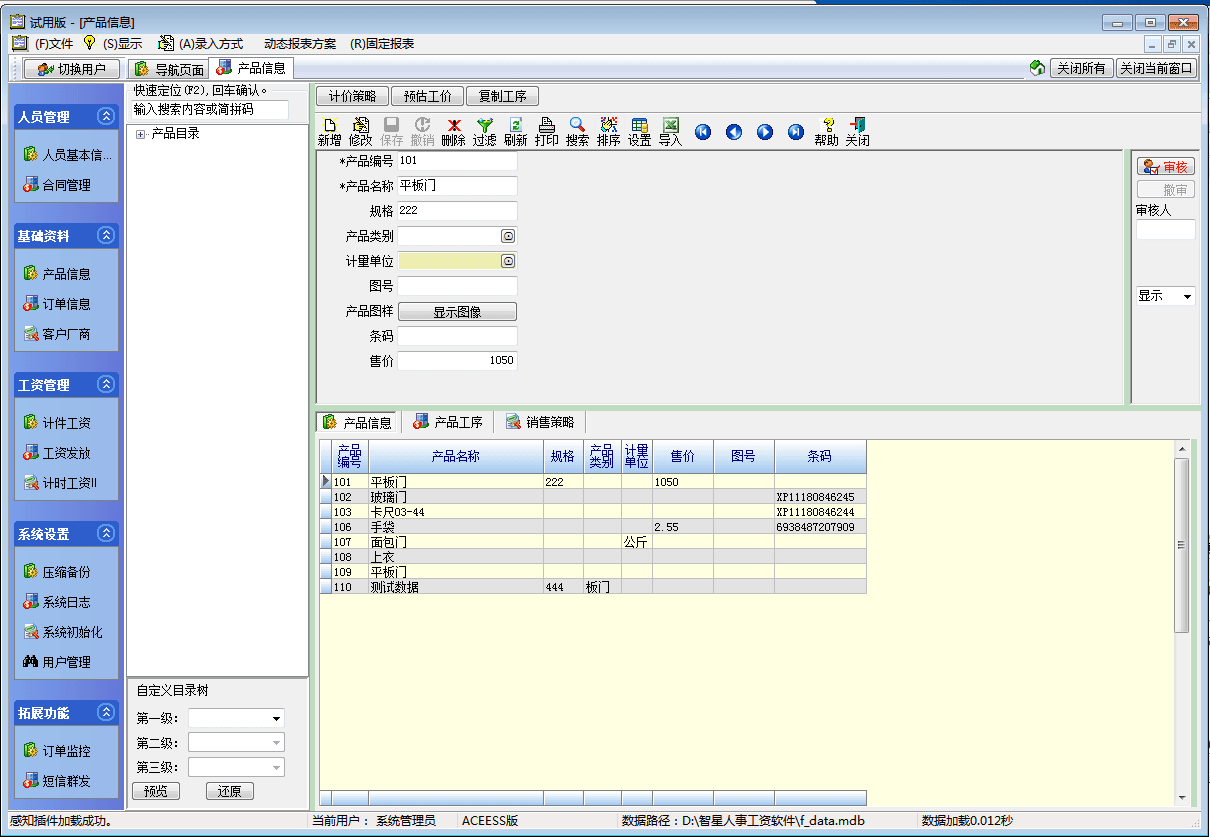Click the 产品名称 field containing 平板门
The width and height of the screenshot is (1210, 837).
point(457,186)
